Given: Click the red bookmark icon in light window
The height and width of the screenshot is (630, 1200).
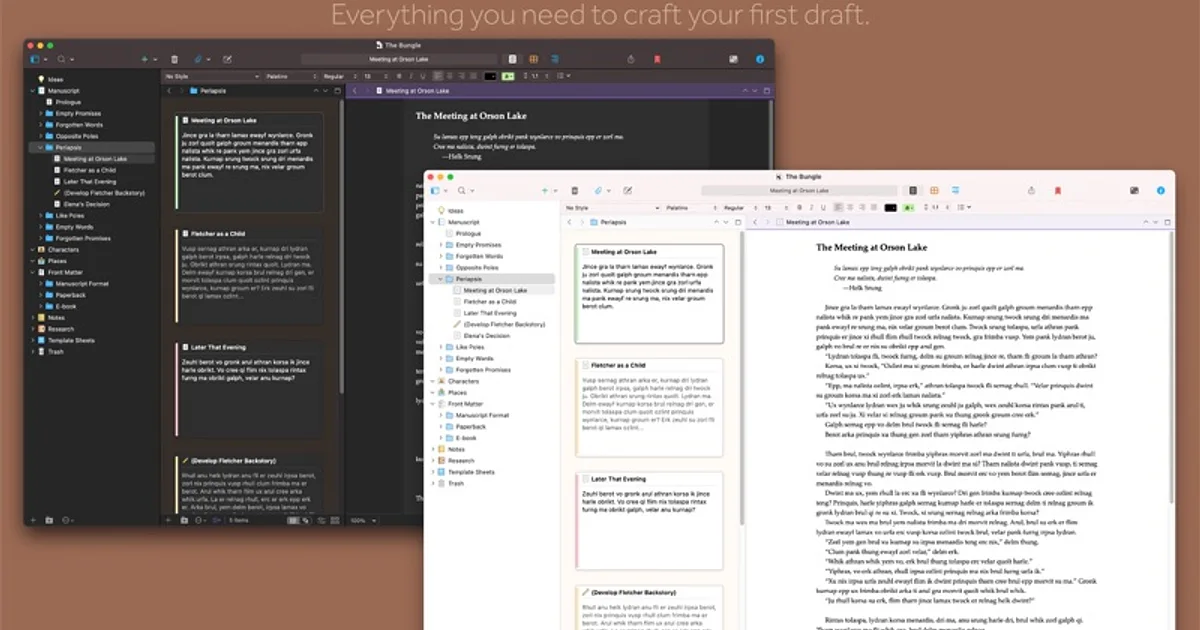Looking at the screenshot, I should coord(1057,190).
